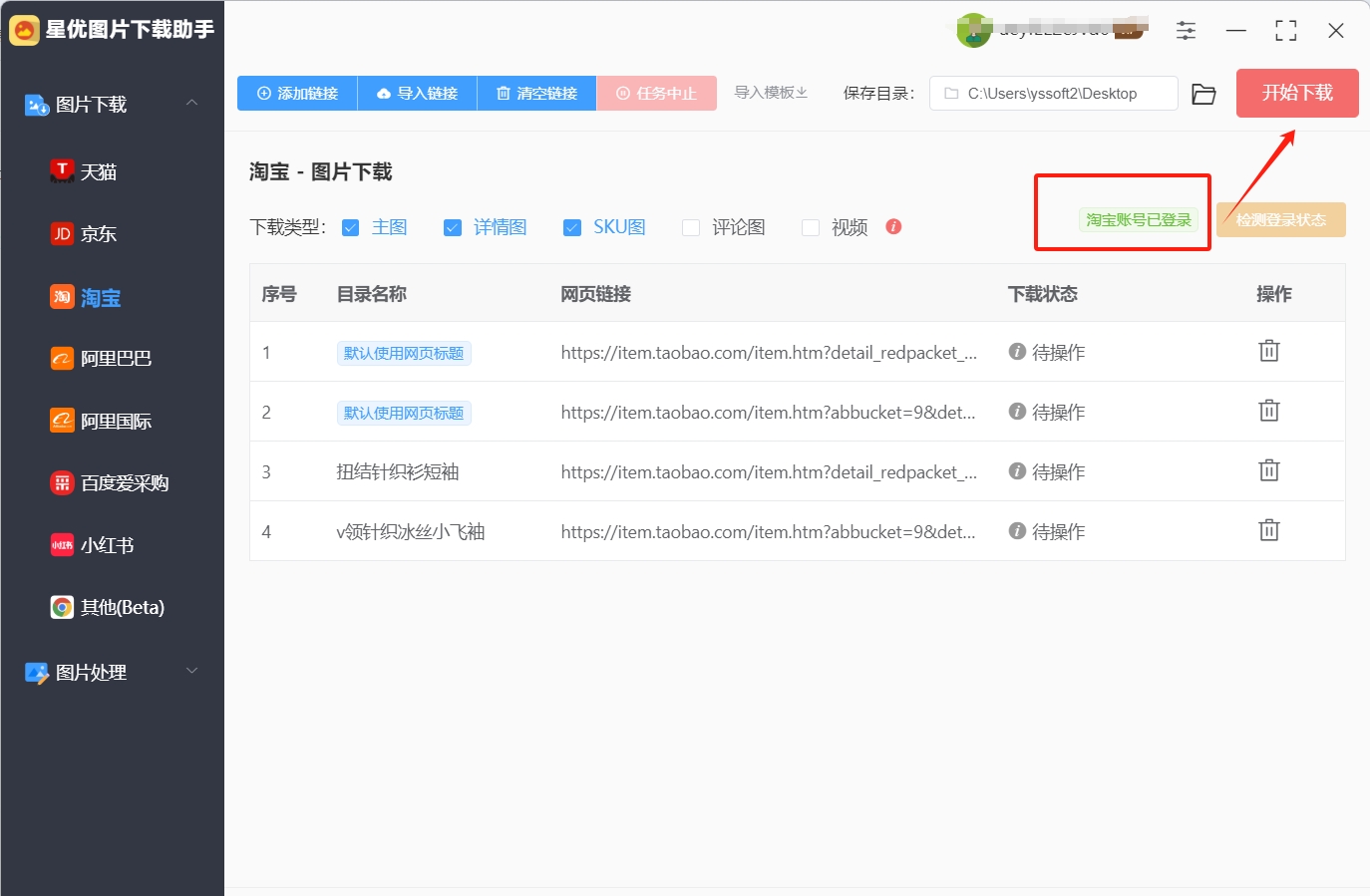Image resolution: width=1370 pixels, height=896 pixels.
Task: Click the 检测登录状态 button
Action: coord(1281,220)
